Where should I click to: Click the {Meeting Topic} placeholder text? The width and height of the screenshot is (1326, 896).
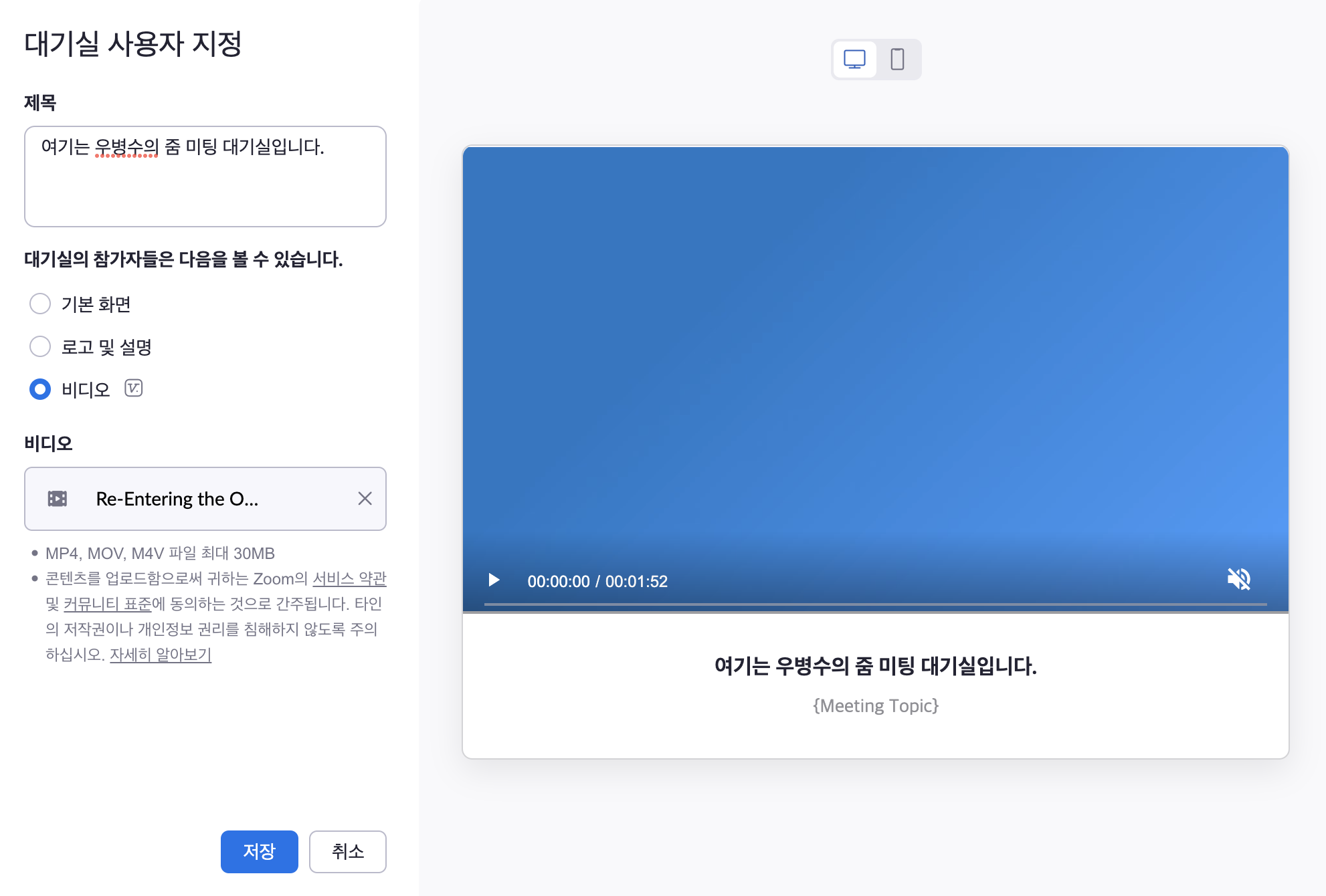pos(876,706)
